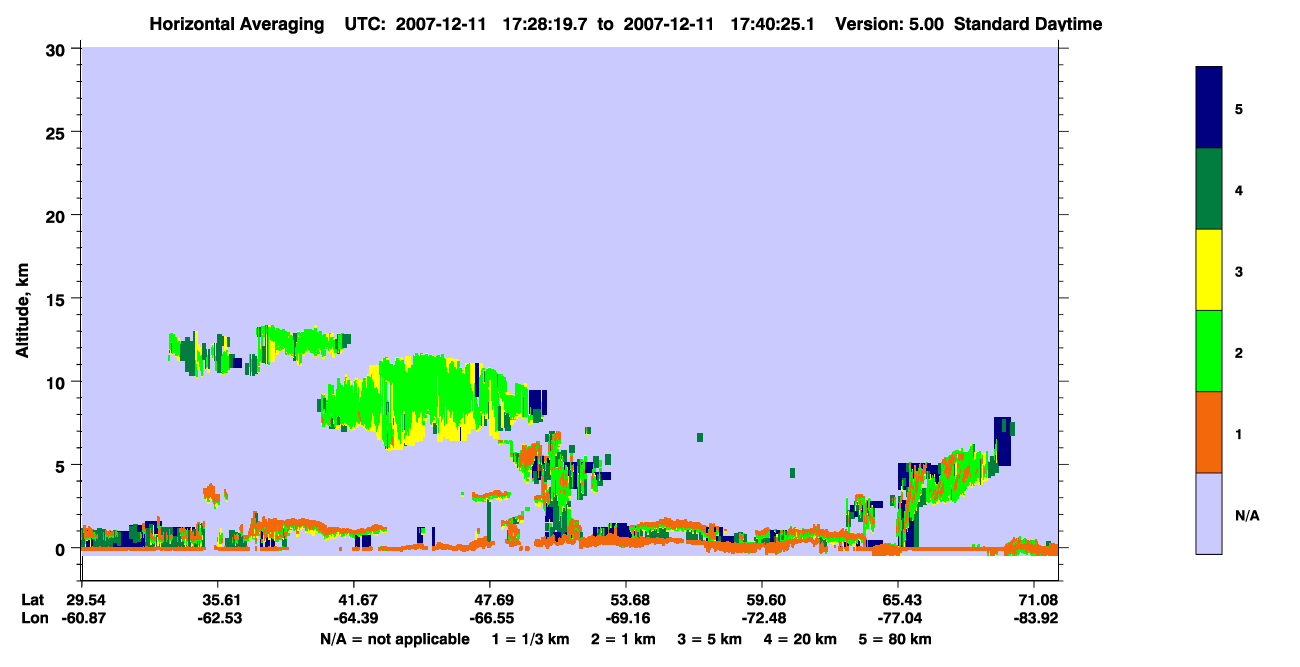Click the 'Lon' axis row label
This screenshot has height=667, width=1300.
(x=34, y=618)
